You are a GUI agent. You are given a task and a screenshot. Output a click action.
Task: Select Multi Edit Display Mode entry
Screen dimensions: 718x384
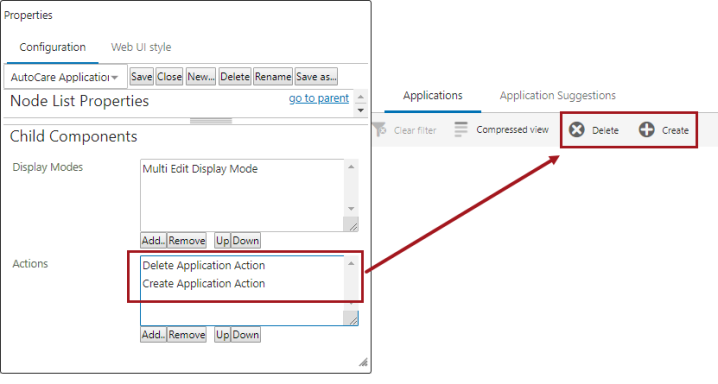click(200, 169)
